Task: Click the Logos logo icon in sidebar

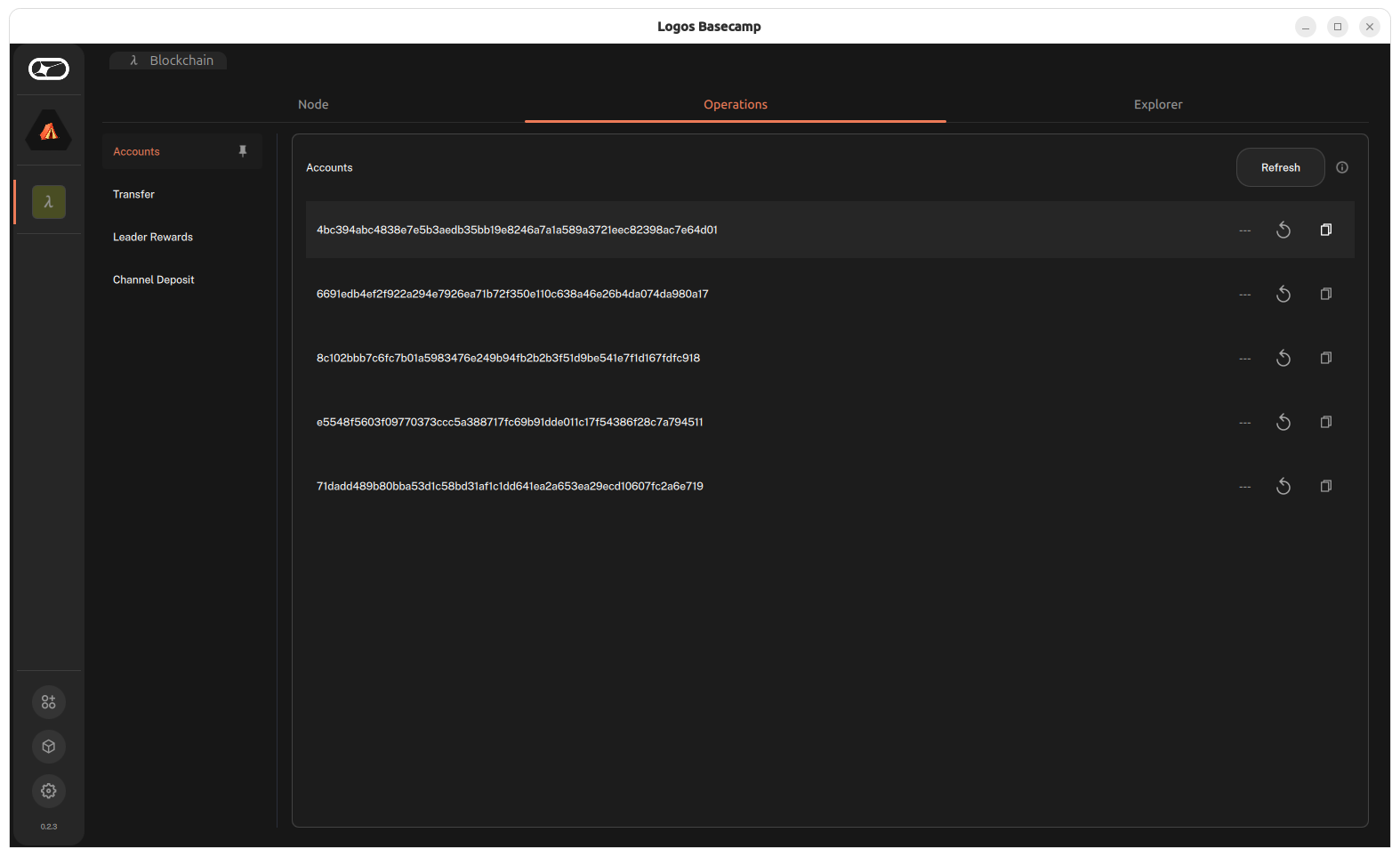Action: pos(49,69)
